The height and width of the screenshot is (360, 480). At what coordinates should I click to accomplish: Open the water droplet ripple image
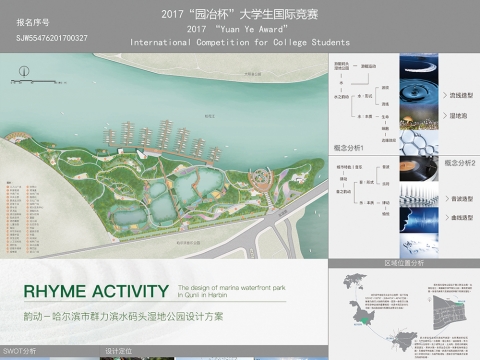pos(419,91)
